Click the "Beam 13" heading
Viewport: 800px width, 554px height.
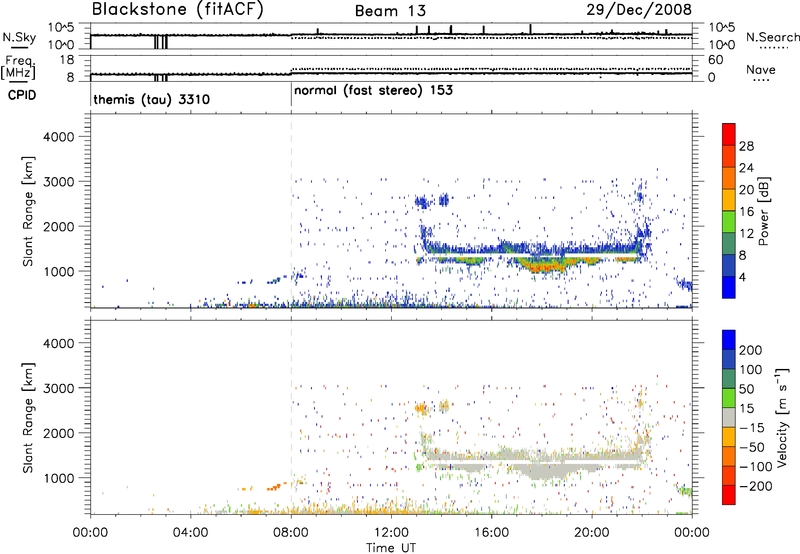click(x=390, y=11)
